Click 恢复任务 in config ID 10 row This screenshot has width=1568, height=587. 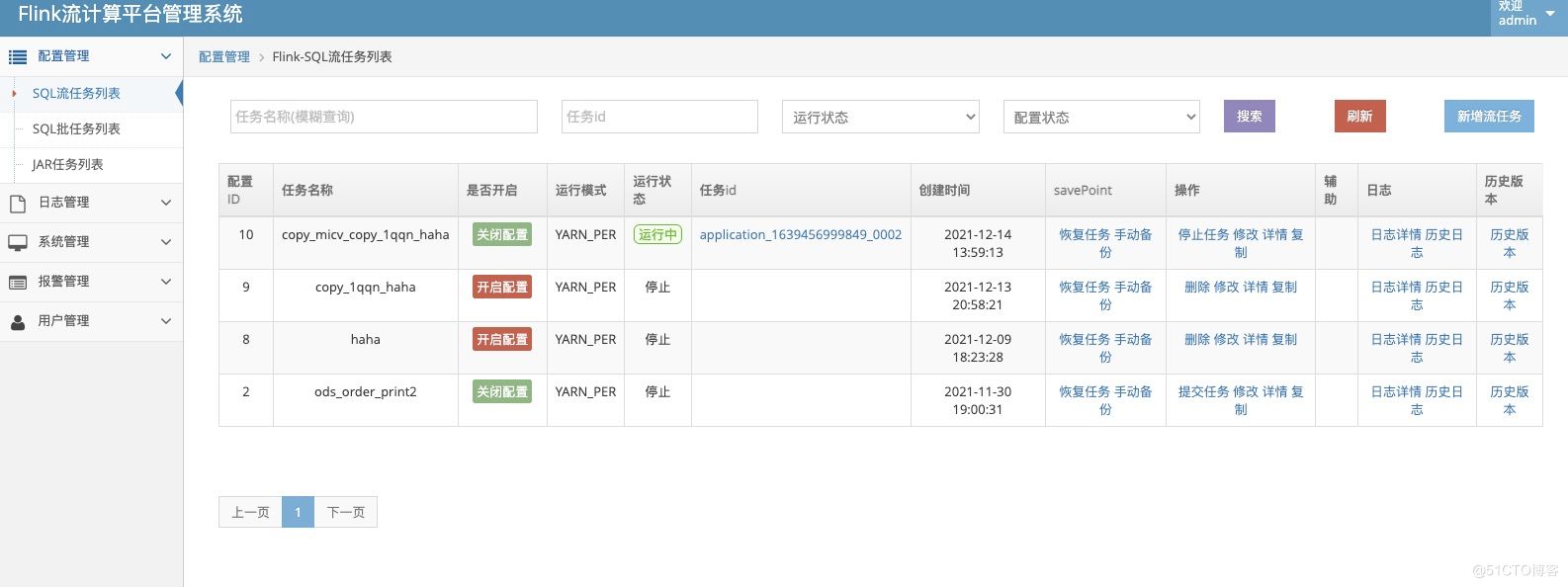pos(1085,235)
